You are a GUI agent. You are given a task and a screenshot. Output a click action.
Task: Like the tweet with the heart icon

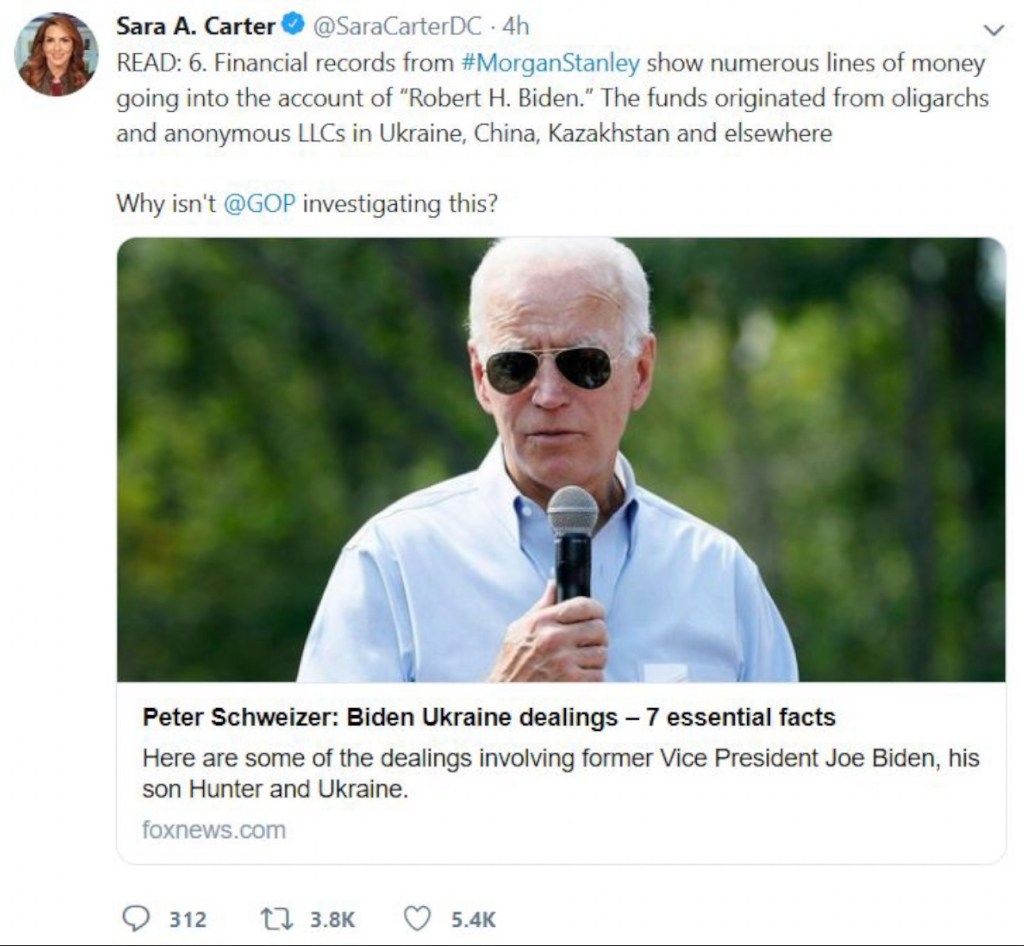pos(416,919)
